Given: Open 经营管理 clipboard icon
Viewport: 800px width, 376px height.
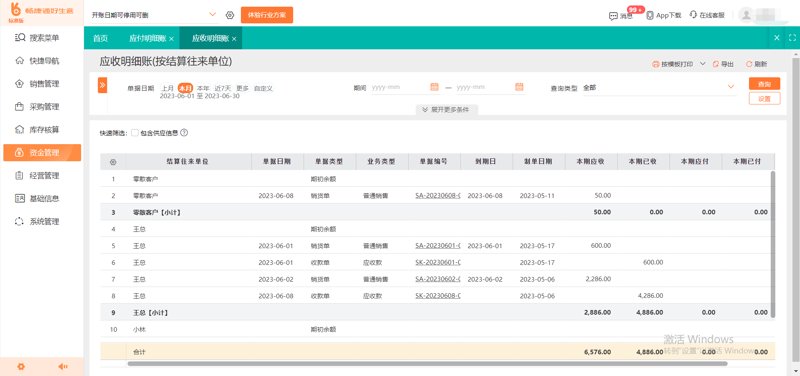Looking at the screenshot, I should (x=20, y=176).
